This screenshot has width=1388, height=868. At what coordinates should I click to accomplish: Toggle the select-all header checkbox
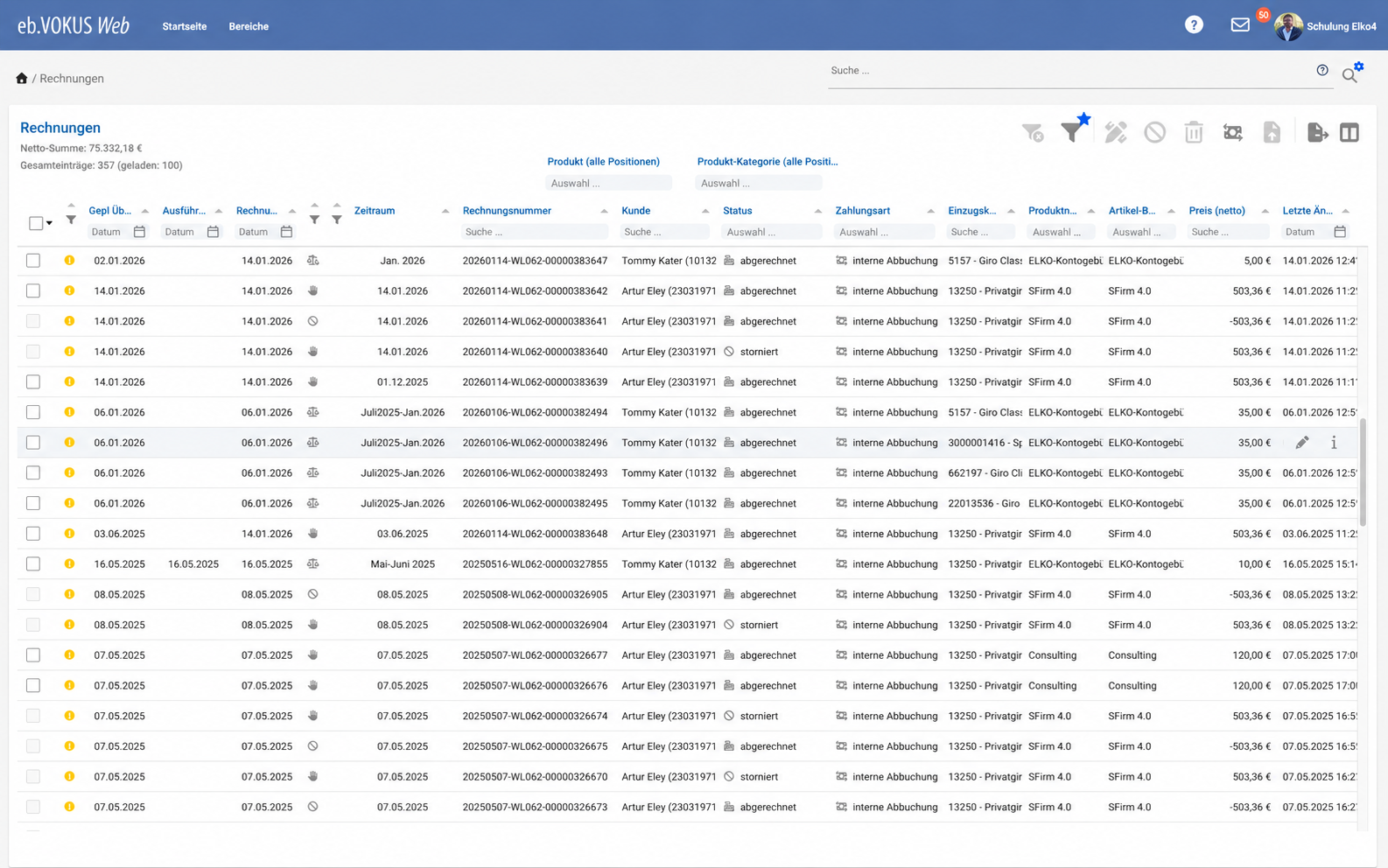pos(36,223)
